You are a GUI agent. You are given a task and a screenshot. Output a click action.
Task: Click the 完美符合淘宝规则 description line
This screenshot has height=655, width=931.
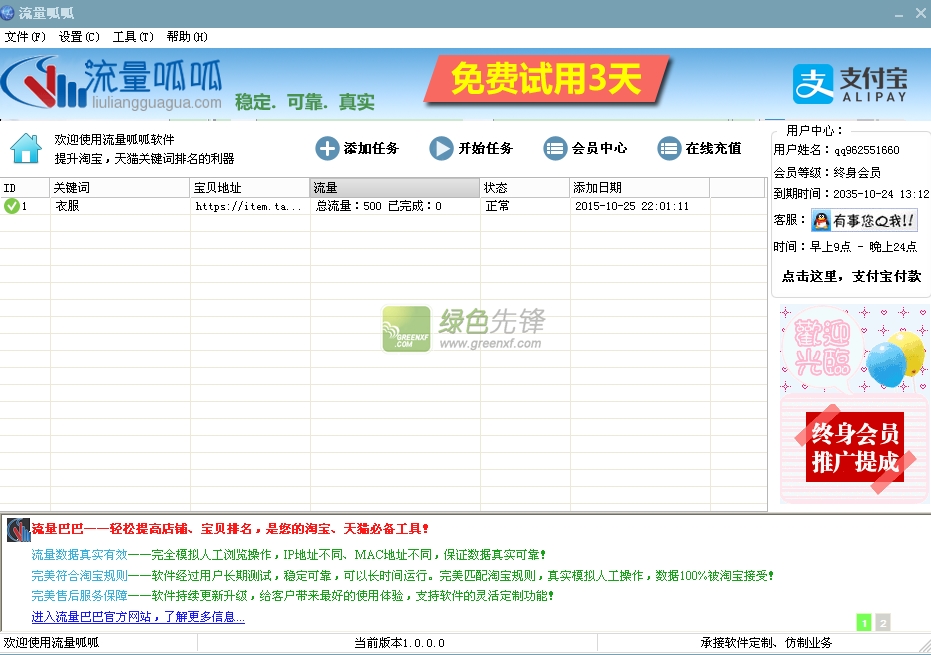tap(402, 575)
